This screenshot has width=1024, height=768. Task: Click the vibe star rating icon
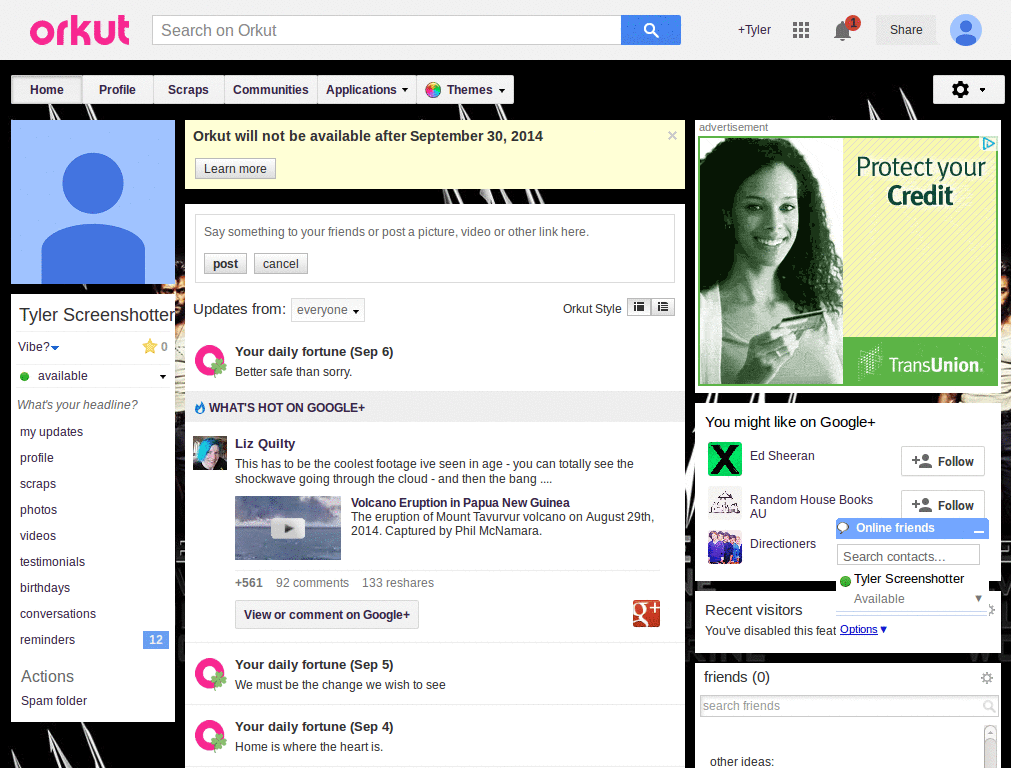pyautogui.click(x=150, y=346)
